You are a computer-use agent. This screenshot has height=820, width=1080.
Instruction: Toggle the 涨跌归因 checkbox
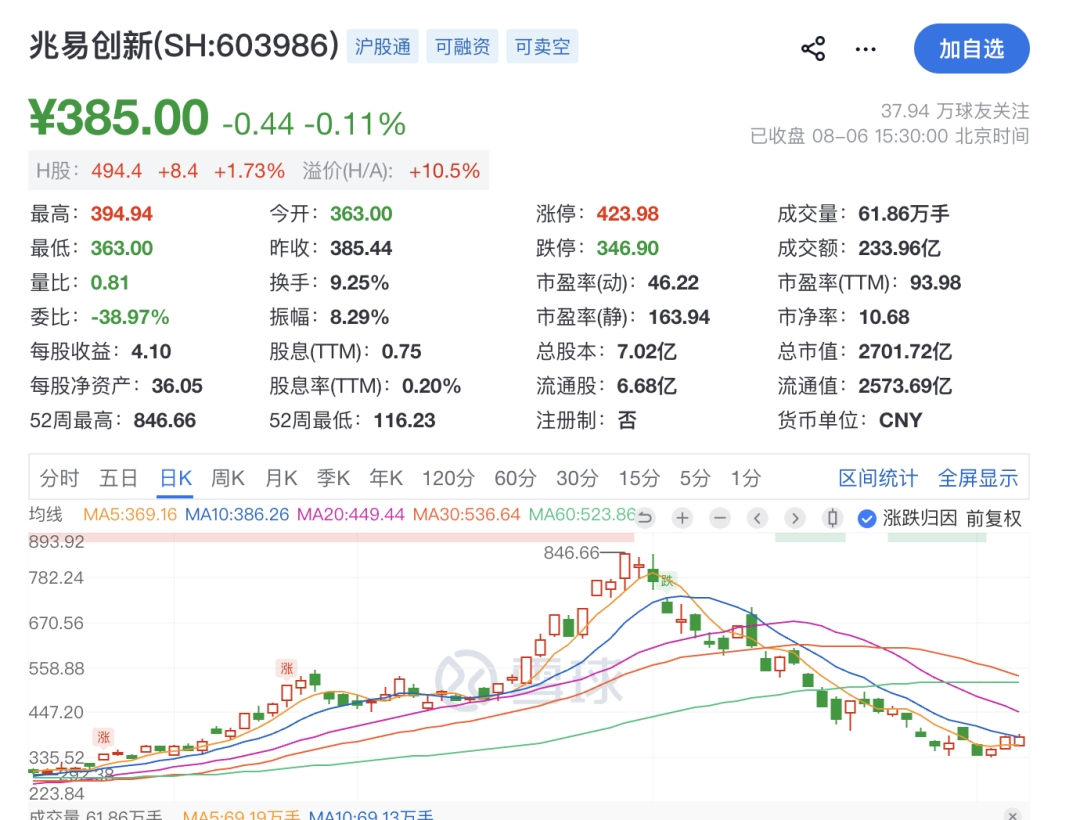[866, 518]
